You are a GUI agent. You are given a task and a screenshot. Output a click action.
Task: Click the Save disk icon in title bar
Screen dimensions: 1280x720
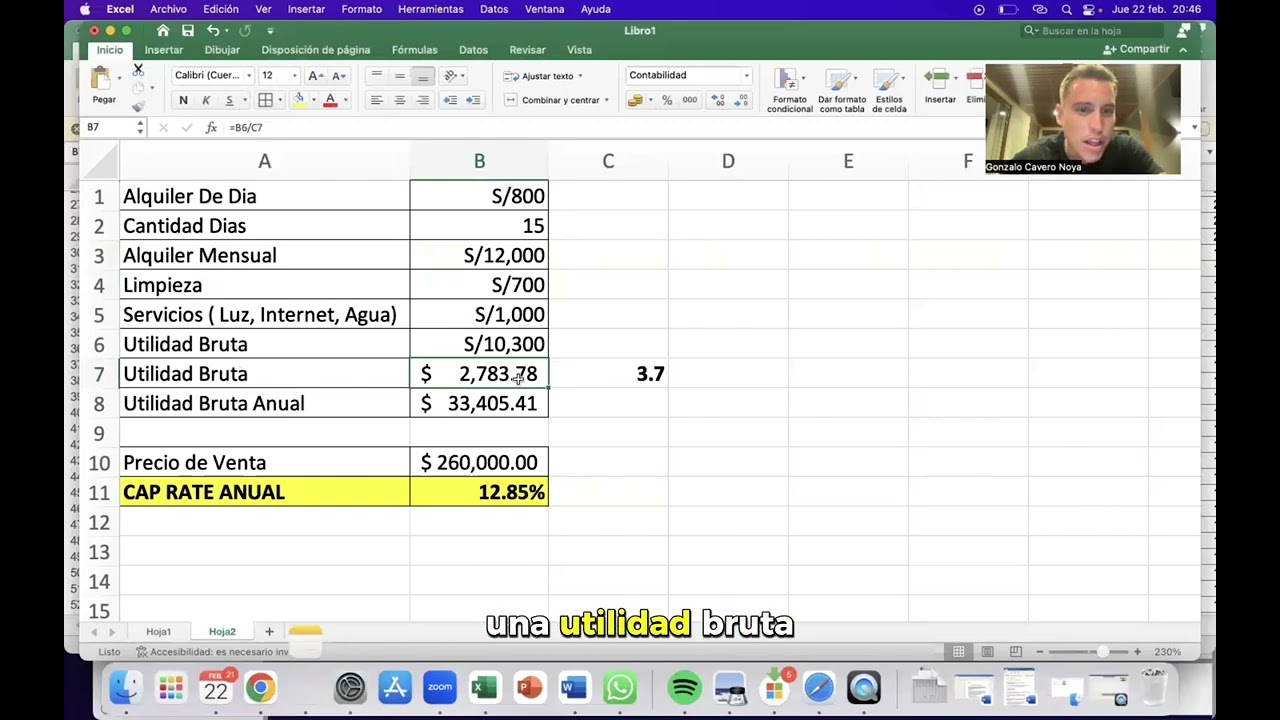click(188, 31)
